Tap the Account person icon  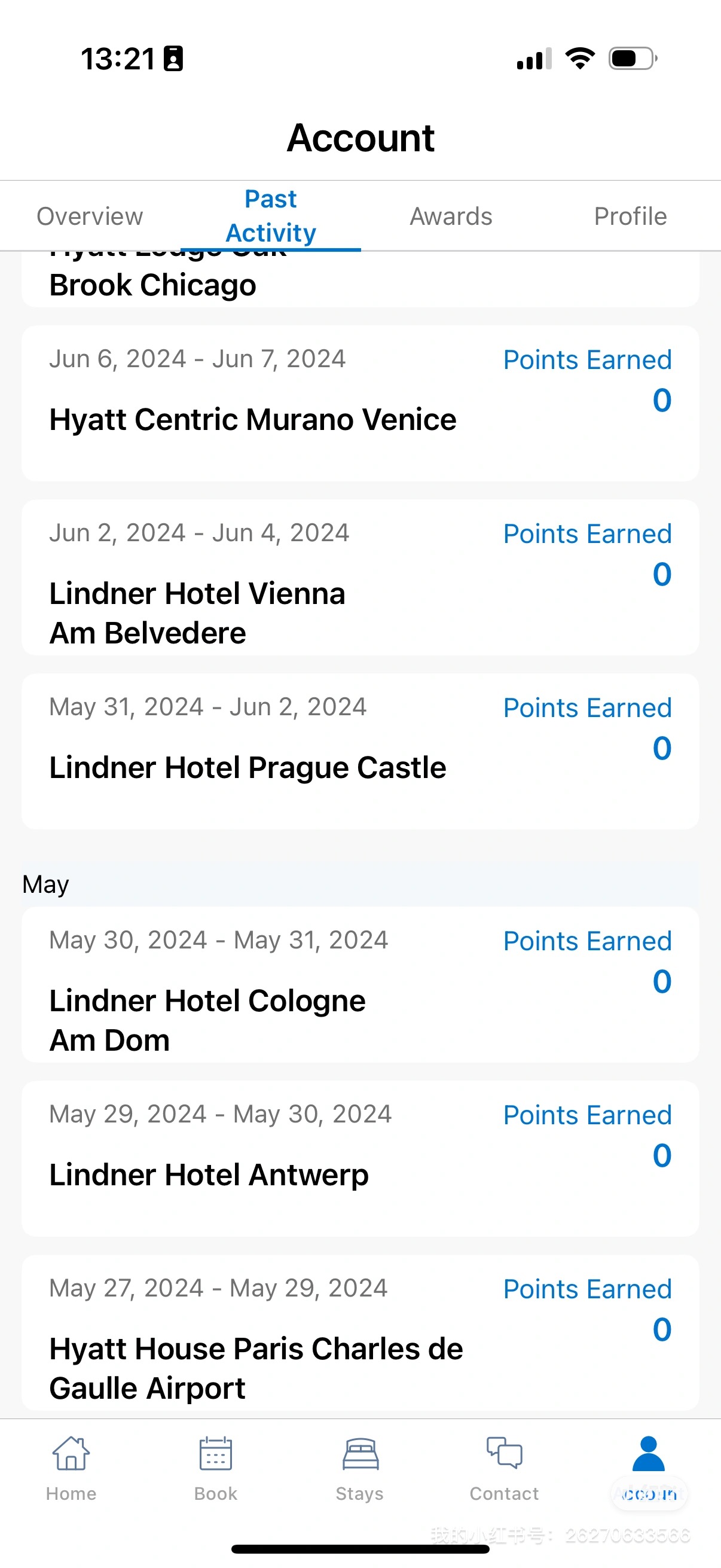(x=649, y=1454)
